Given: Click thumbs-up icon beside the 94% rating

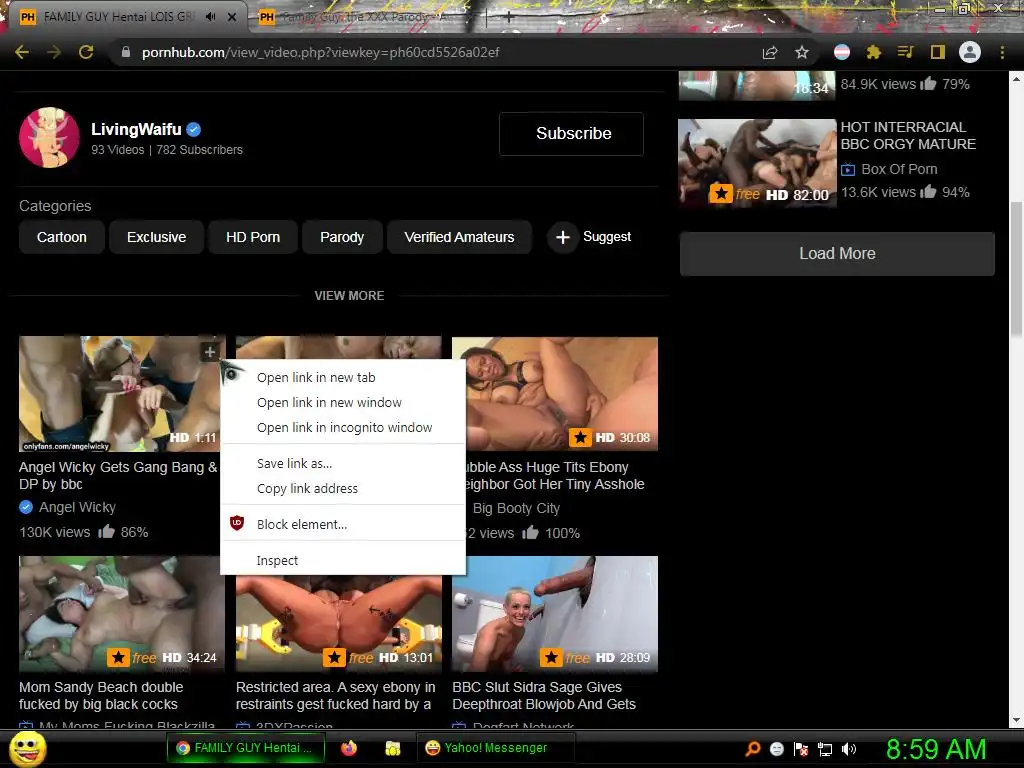Looking at the screenshot, I should [928, 191].
